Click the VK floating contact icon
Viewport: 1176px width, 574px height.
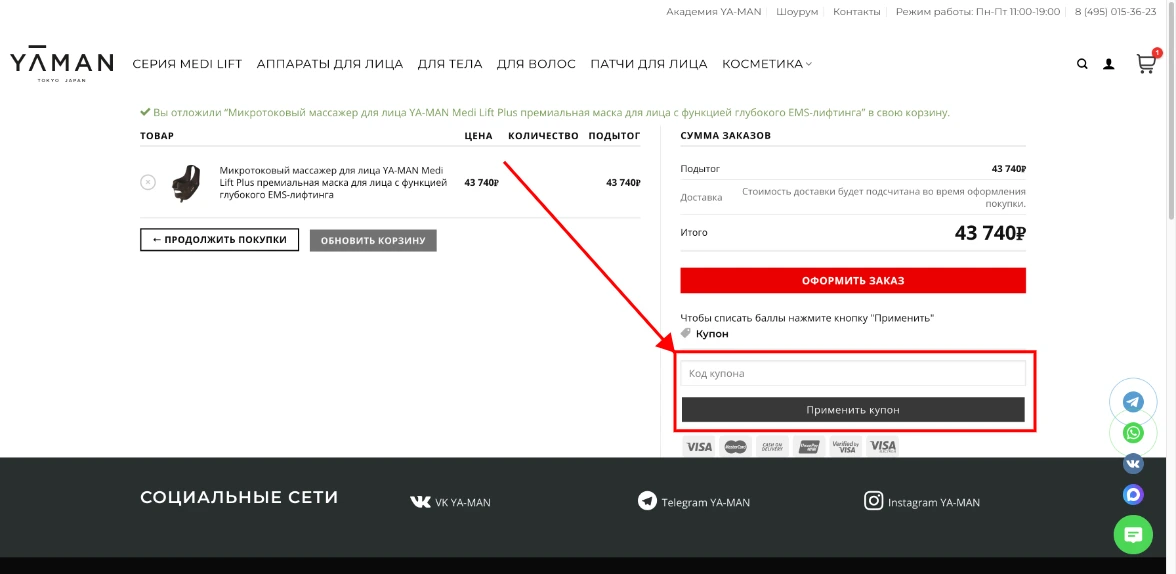[1133, 464]
